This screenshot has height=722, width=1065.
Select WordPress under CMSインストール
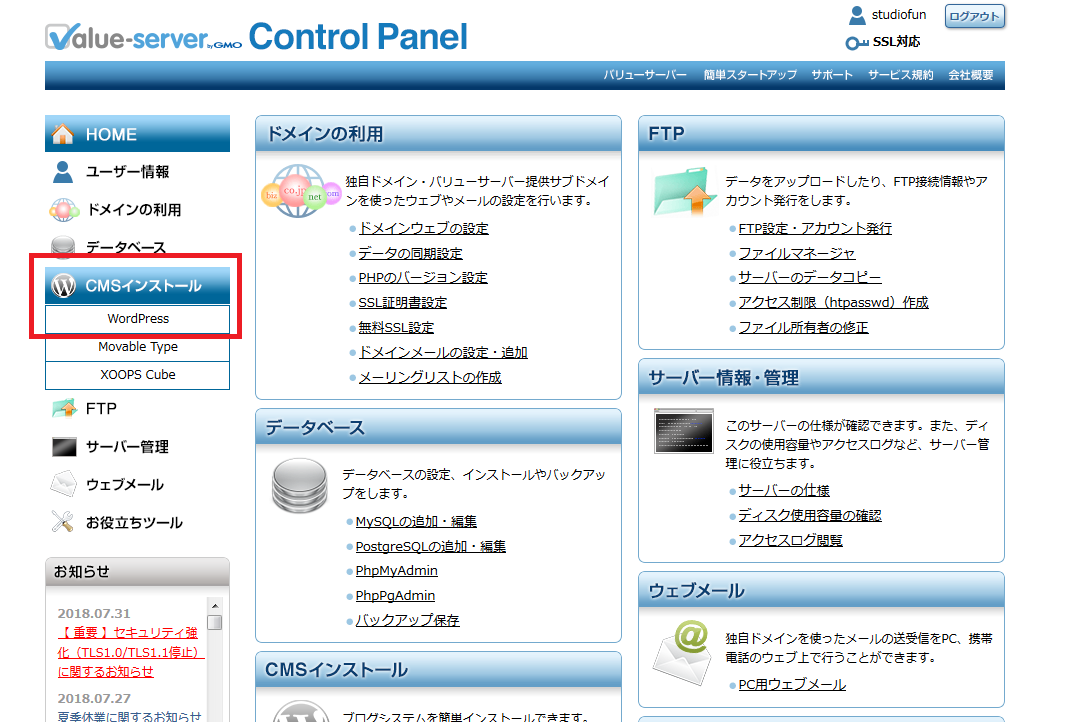[x=138, y=319]
